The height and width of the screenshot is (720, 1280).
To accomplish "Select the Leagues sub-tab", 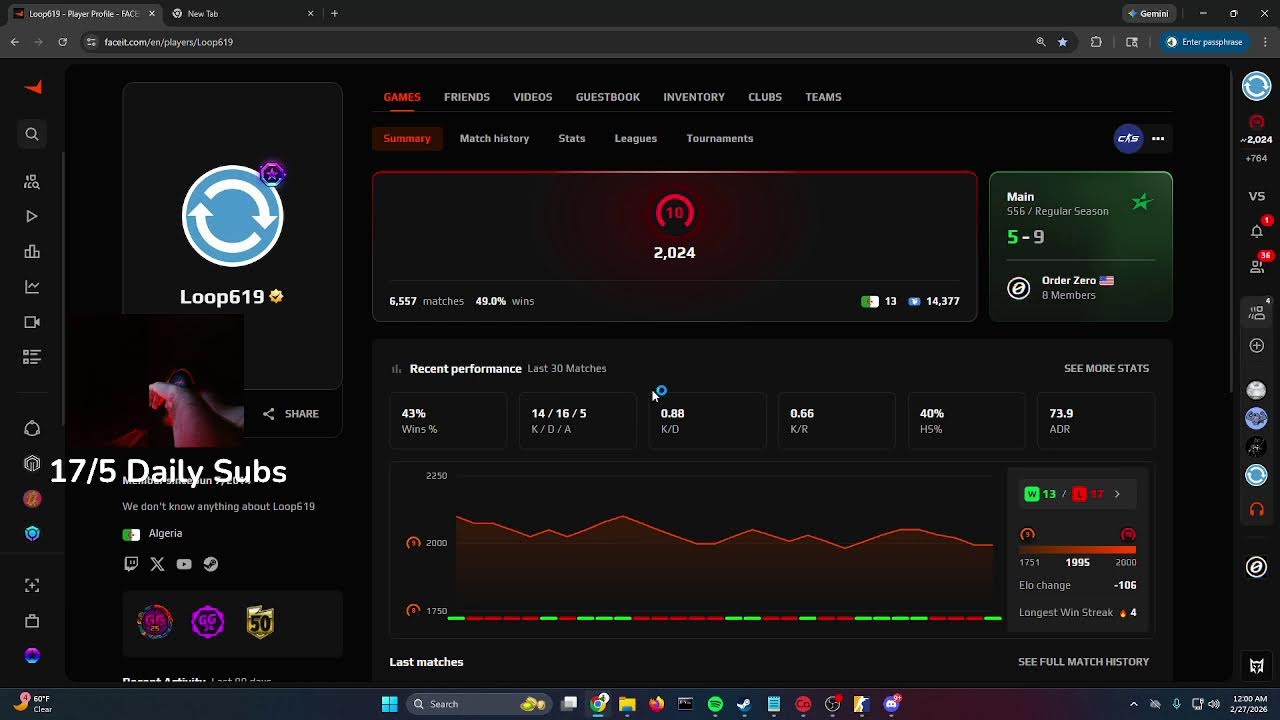I will point(636,138).
